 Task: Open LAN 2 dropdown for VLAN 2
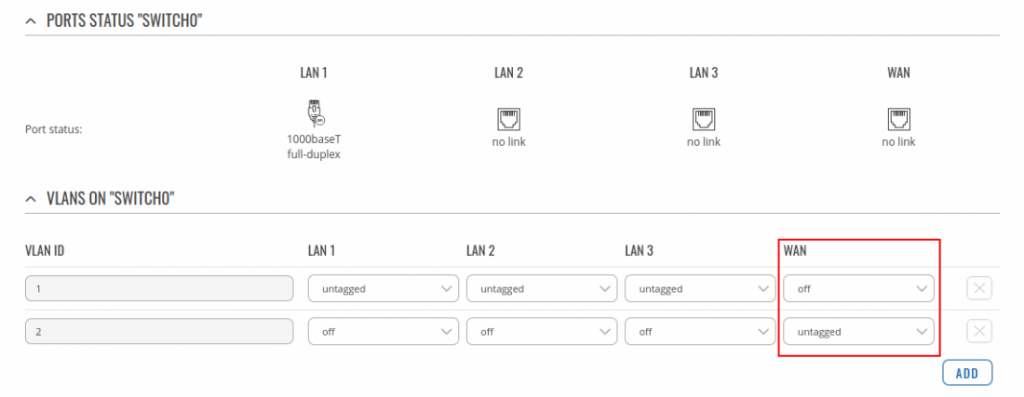[541, 332]
